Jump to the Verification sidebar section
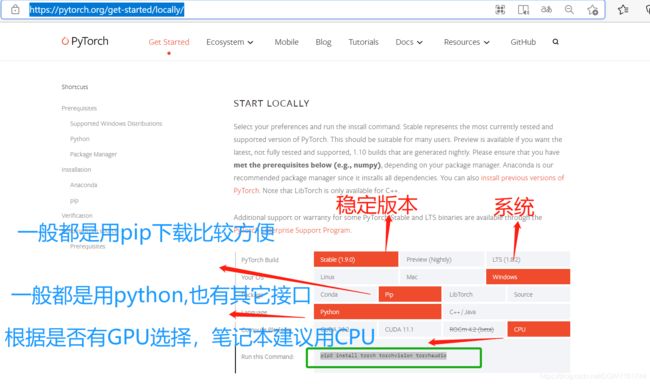 [x=77, y=216]
